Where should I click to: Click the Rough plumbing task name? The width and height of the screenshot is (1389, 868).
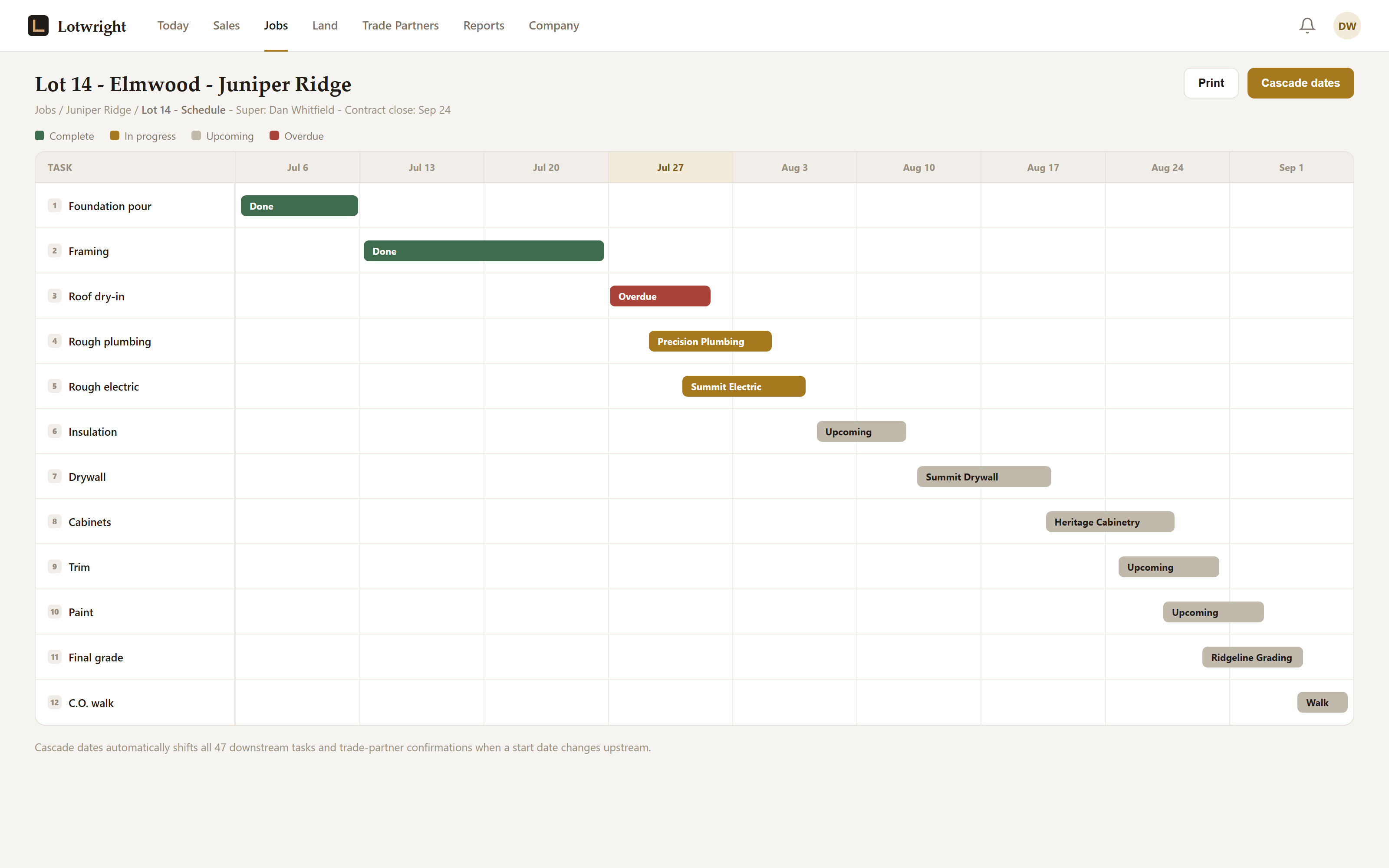pos(110,342)
